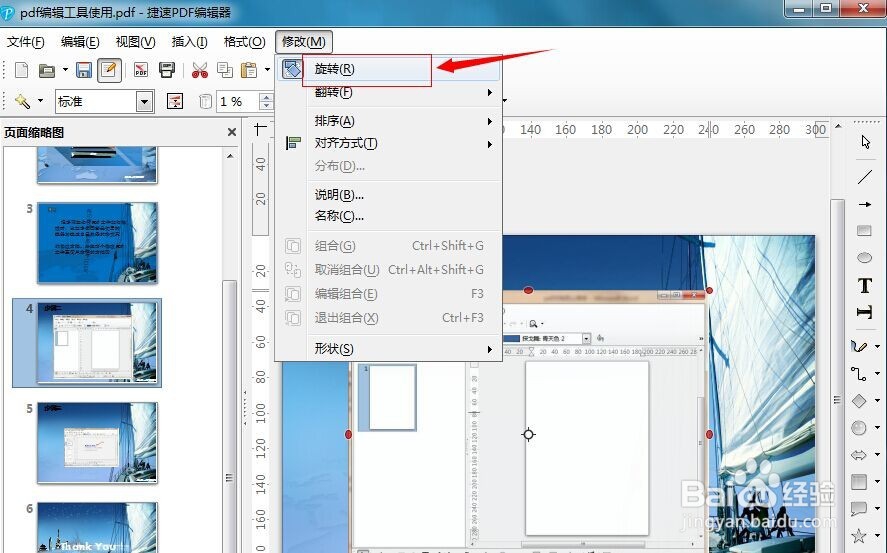Open the 编辑(E) menu
This screenshot has height=553, width=887.
coord(80,42)
